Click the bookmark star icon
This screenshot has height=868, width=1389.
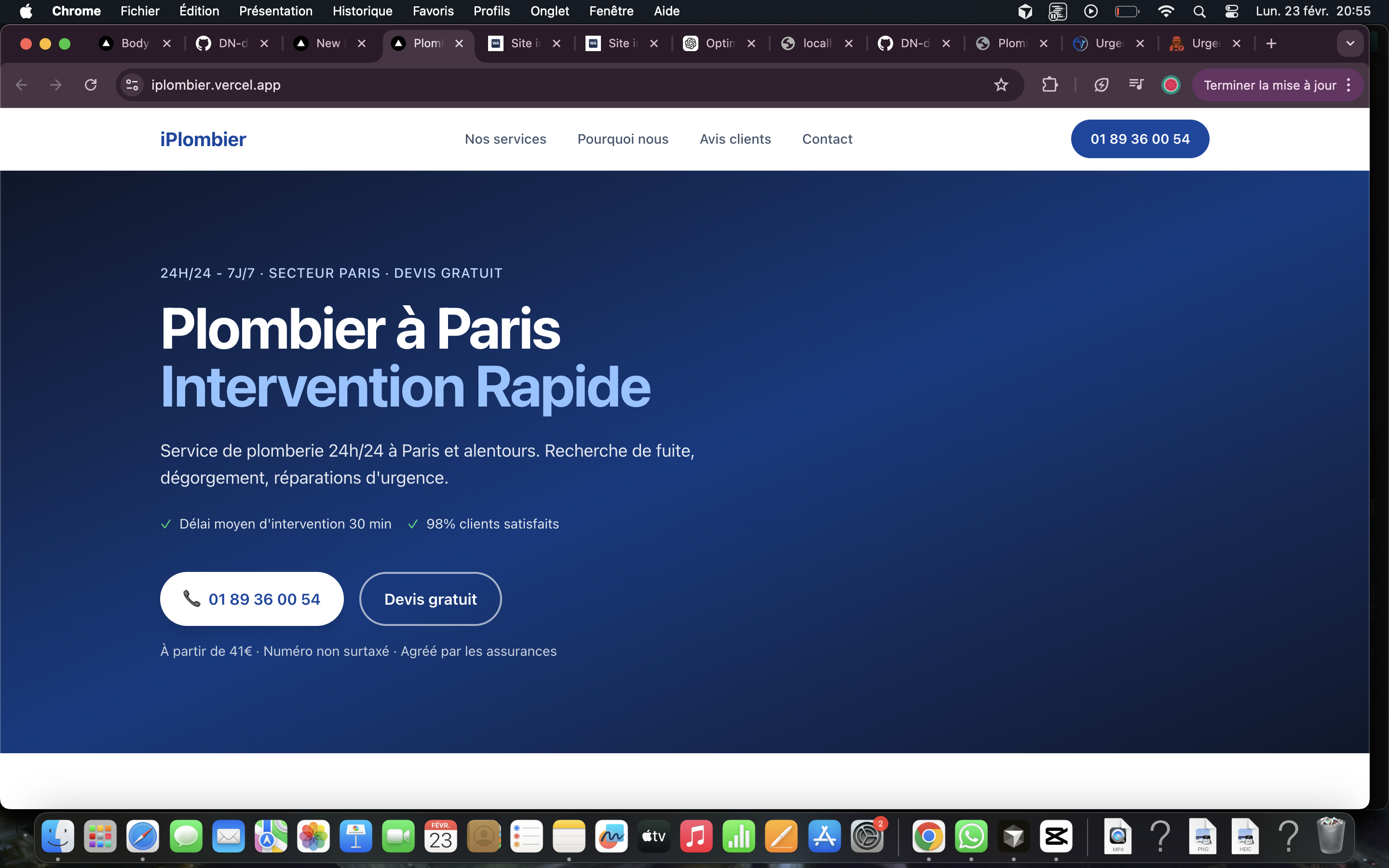point(1000,85)
